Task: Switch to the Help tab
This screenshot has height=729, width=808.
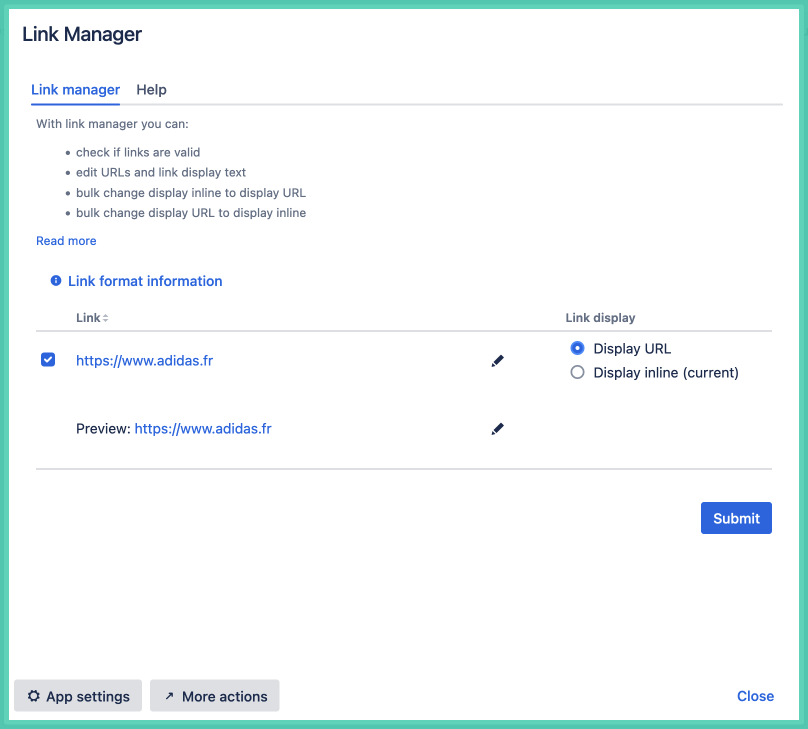Action: click(151, 90)
